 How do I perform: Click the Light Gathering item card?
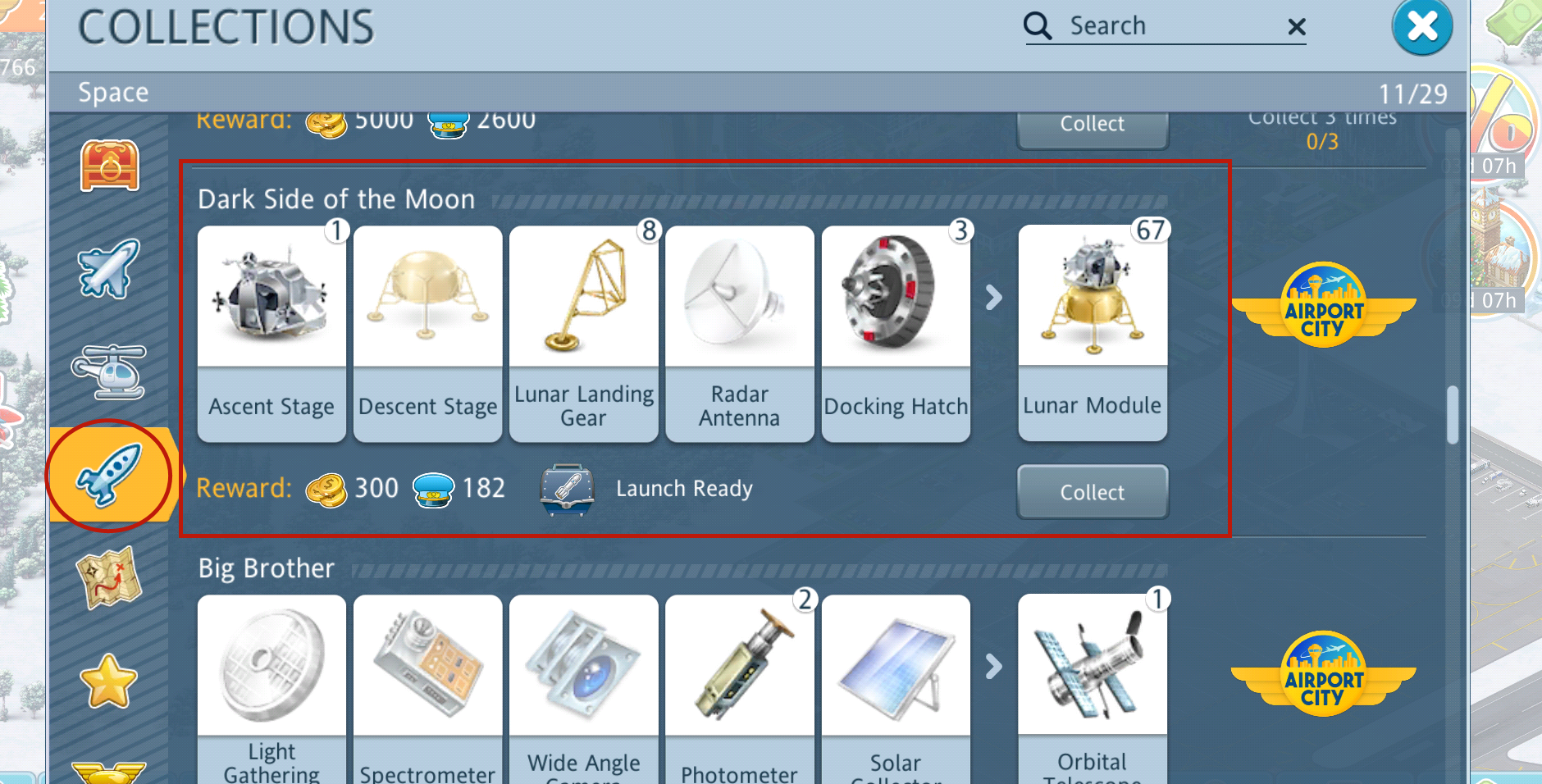(271, 690)
